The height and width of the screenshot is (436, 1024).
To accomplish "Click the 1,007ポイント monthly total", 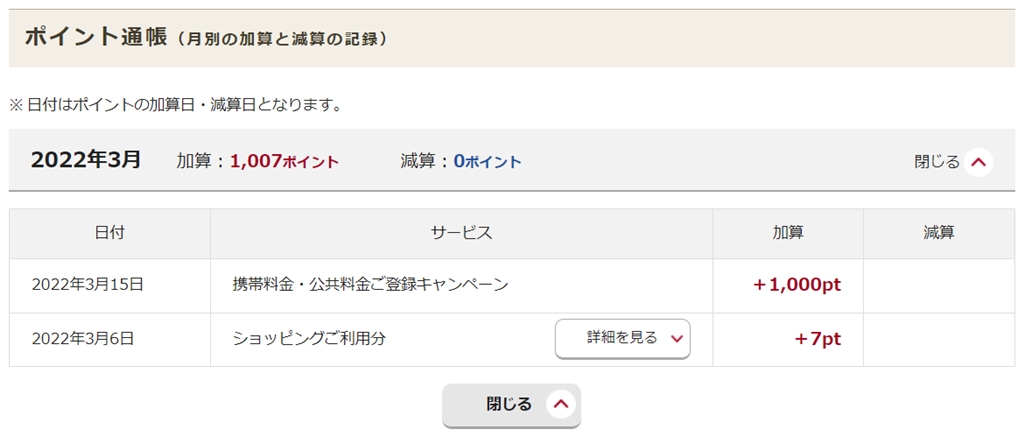I will (284, 161).
